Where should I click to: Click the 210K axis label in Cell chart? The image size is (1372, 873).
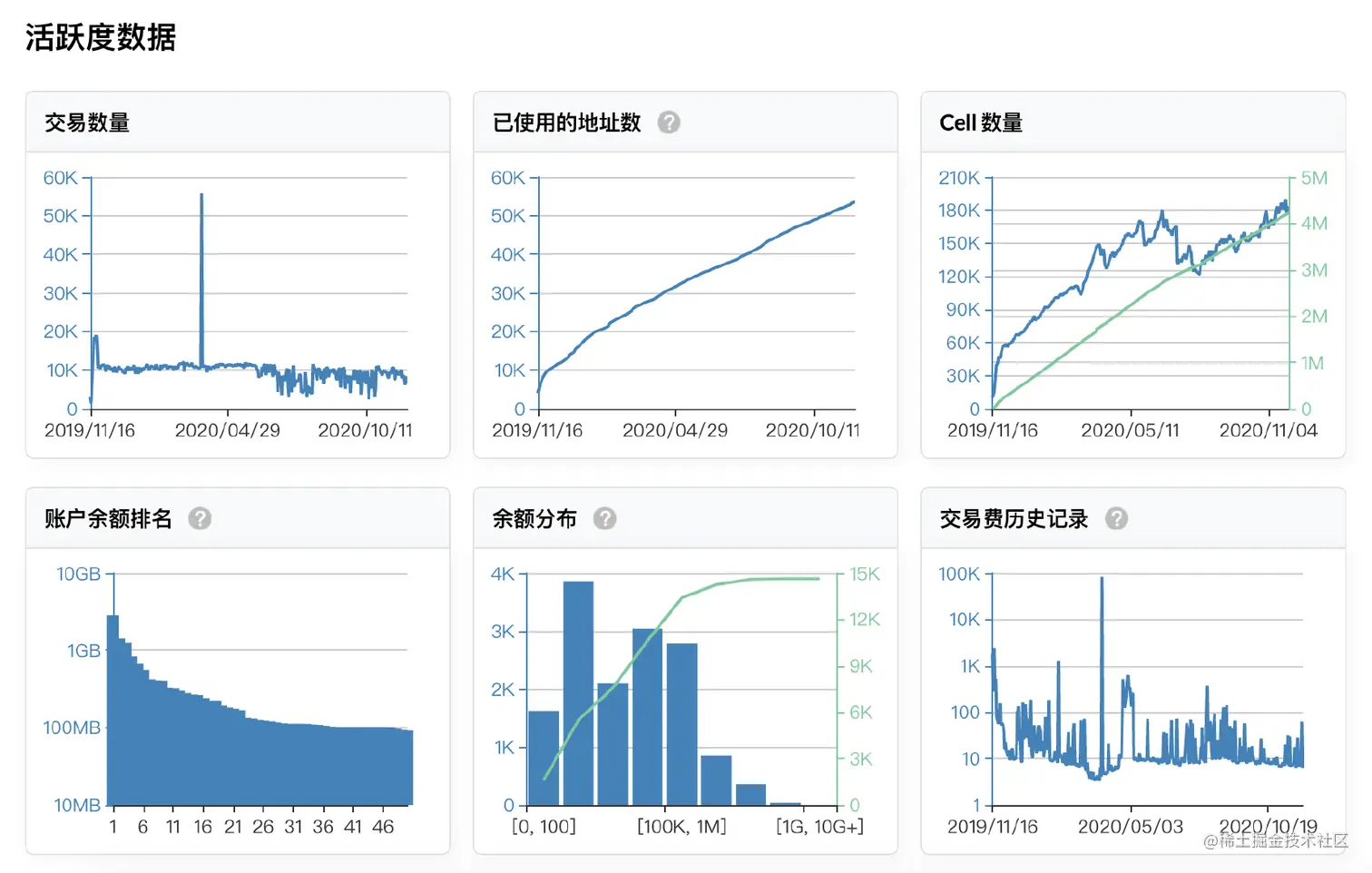point(959,178)
